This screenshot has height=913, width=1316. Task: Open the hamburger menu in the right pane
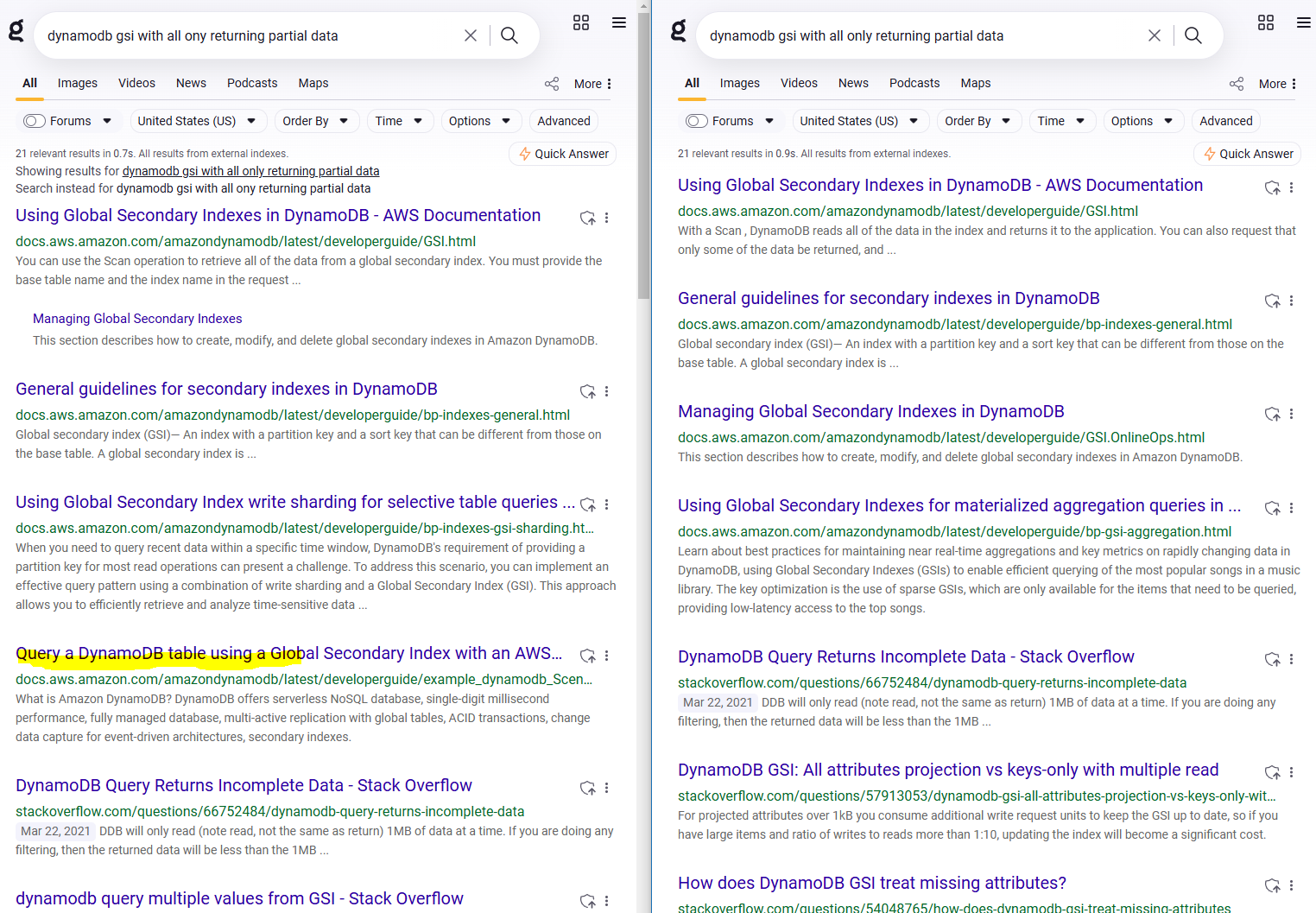pyautogui.click(x=1303, y=23)
